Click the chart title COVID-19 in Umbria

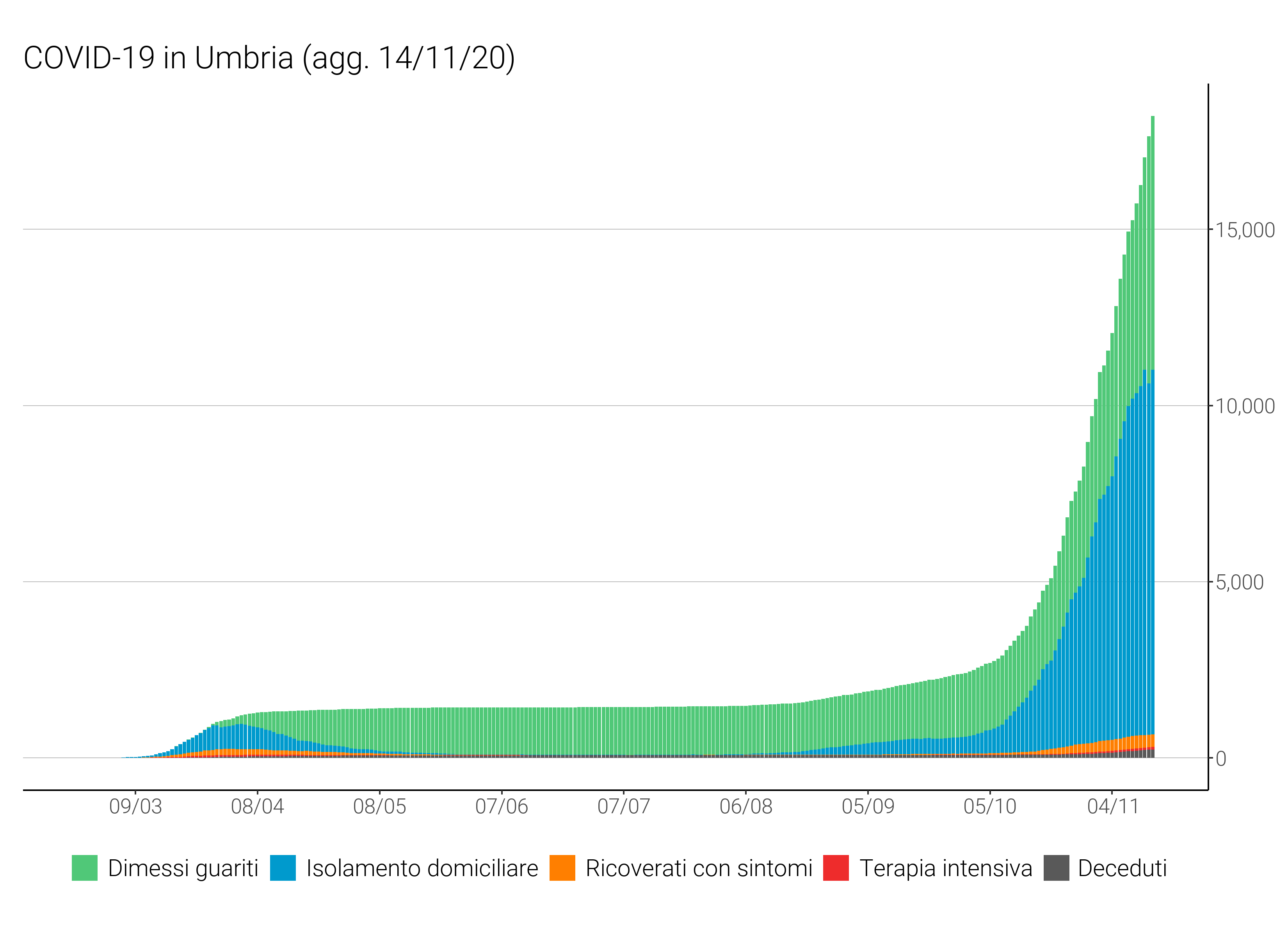(269, 58)
